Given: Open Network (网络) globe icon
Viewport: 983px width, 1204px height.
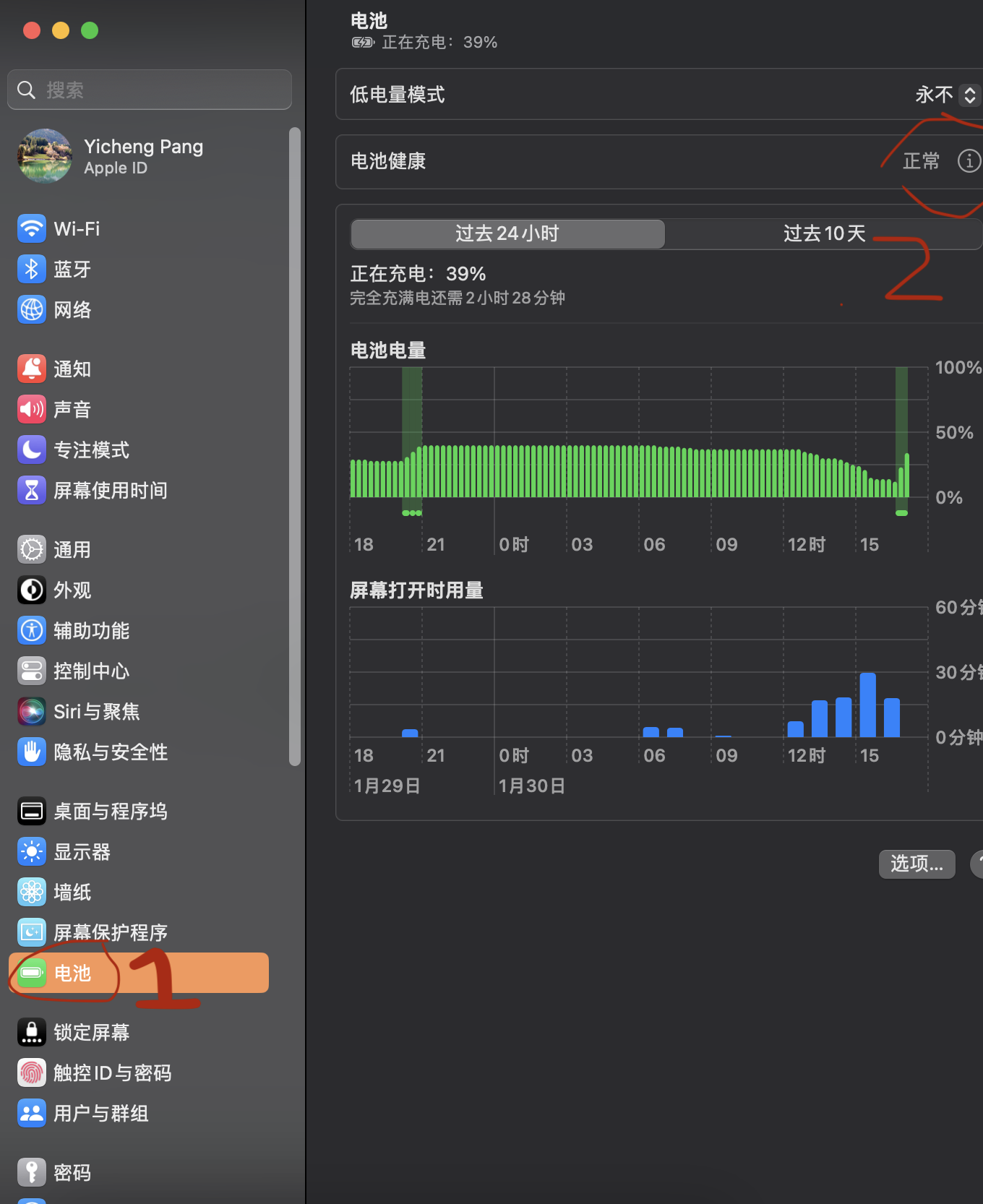Looking at the screenshot, I should 32,310.
